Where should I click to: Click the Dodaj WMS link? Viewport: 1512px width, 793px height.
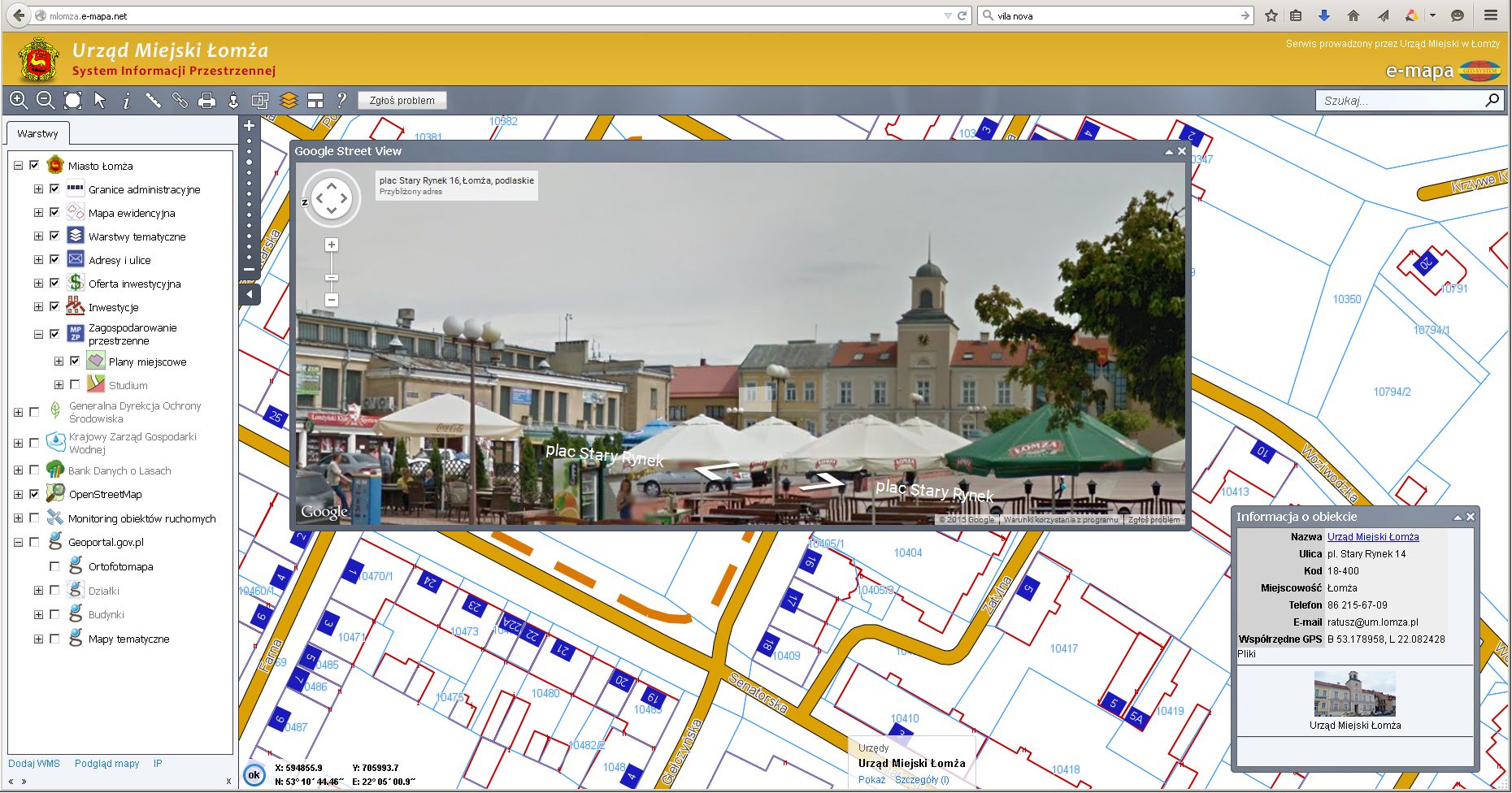click(34, 764)
